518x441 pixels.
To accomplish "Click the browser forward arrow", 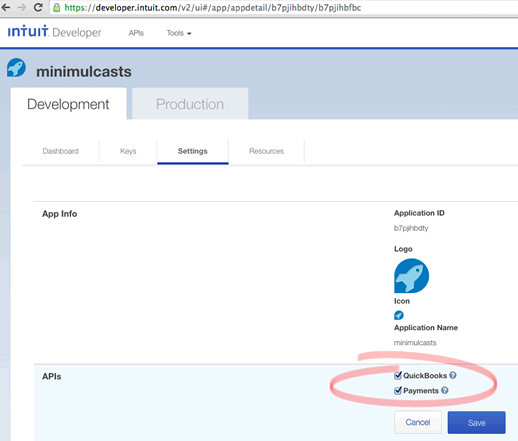I will click(22, 7).
